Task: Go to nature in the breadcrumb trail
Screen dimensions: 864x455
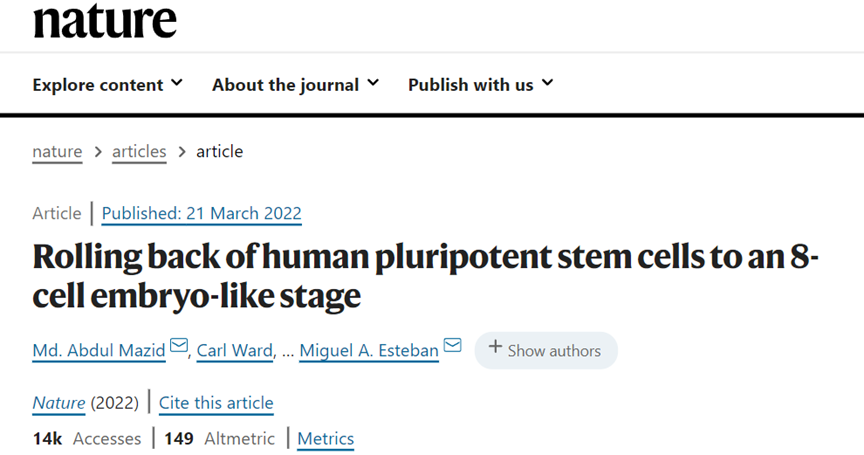Action: [57, 151]
